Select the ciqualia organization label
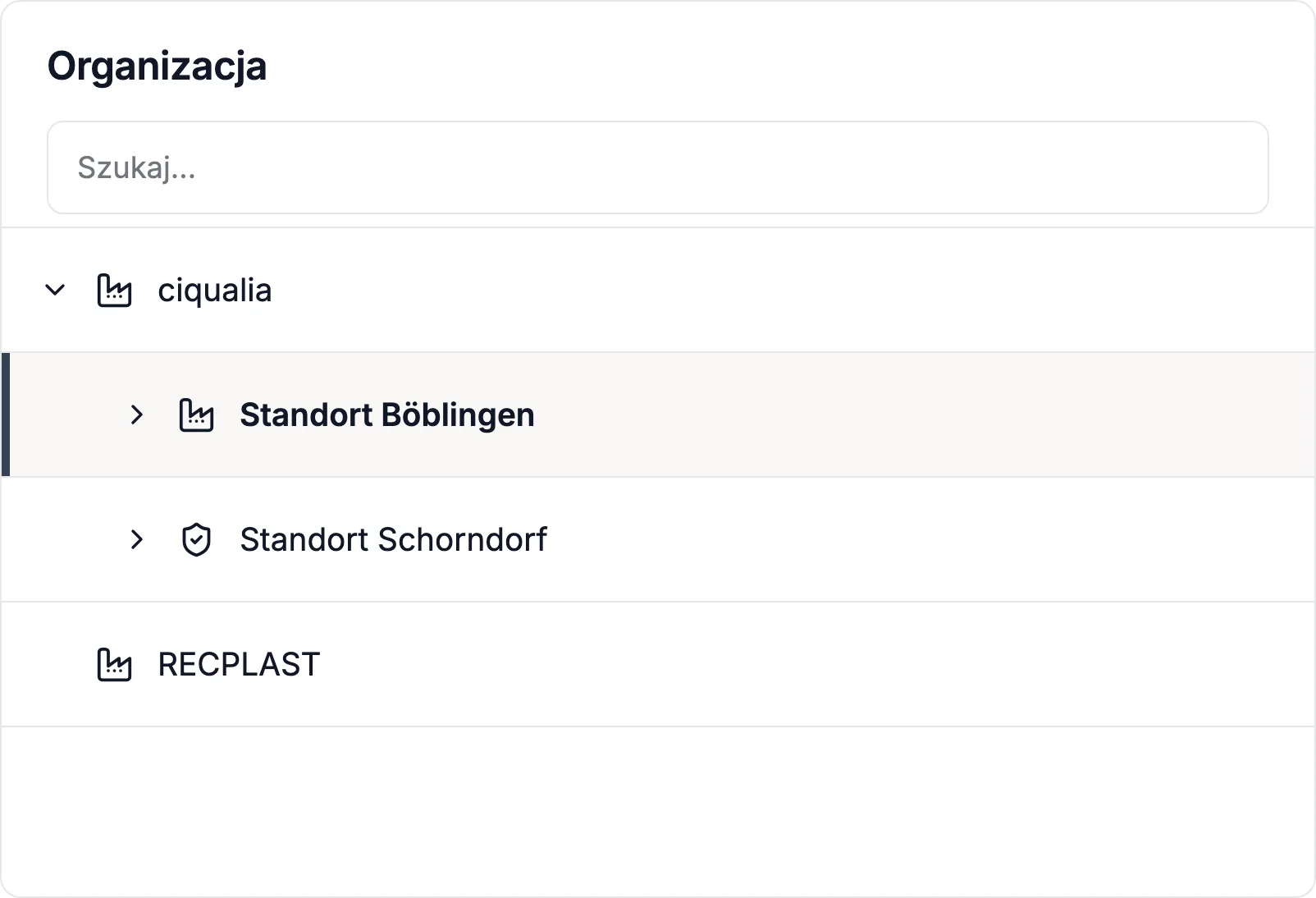This screenshot has width=1316, height=898. click(x=214, y=290)
